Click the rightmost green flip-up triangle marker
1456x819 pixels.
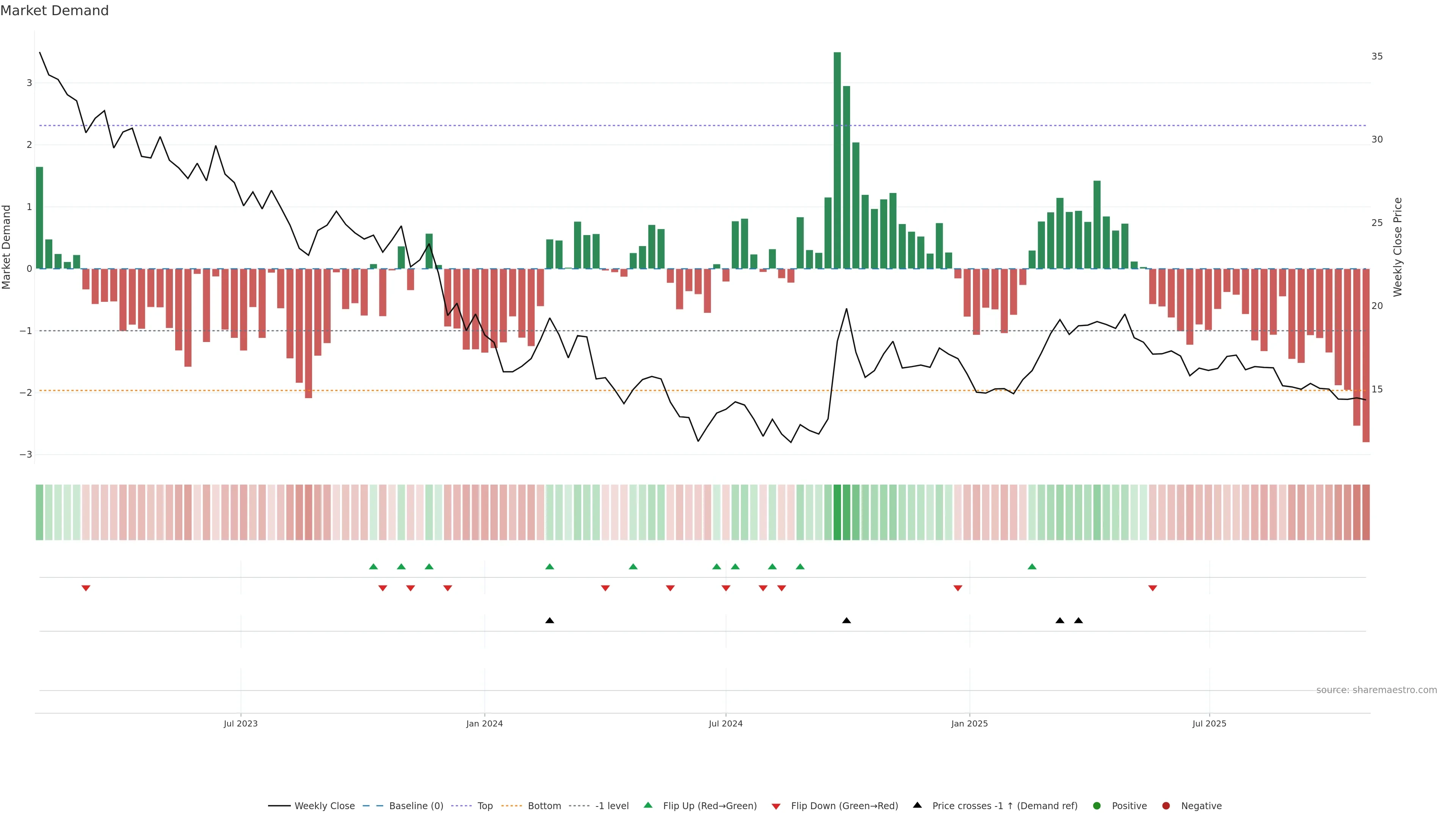1031,566
